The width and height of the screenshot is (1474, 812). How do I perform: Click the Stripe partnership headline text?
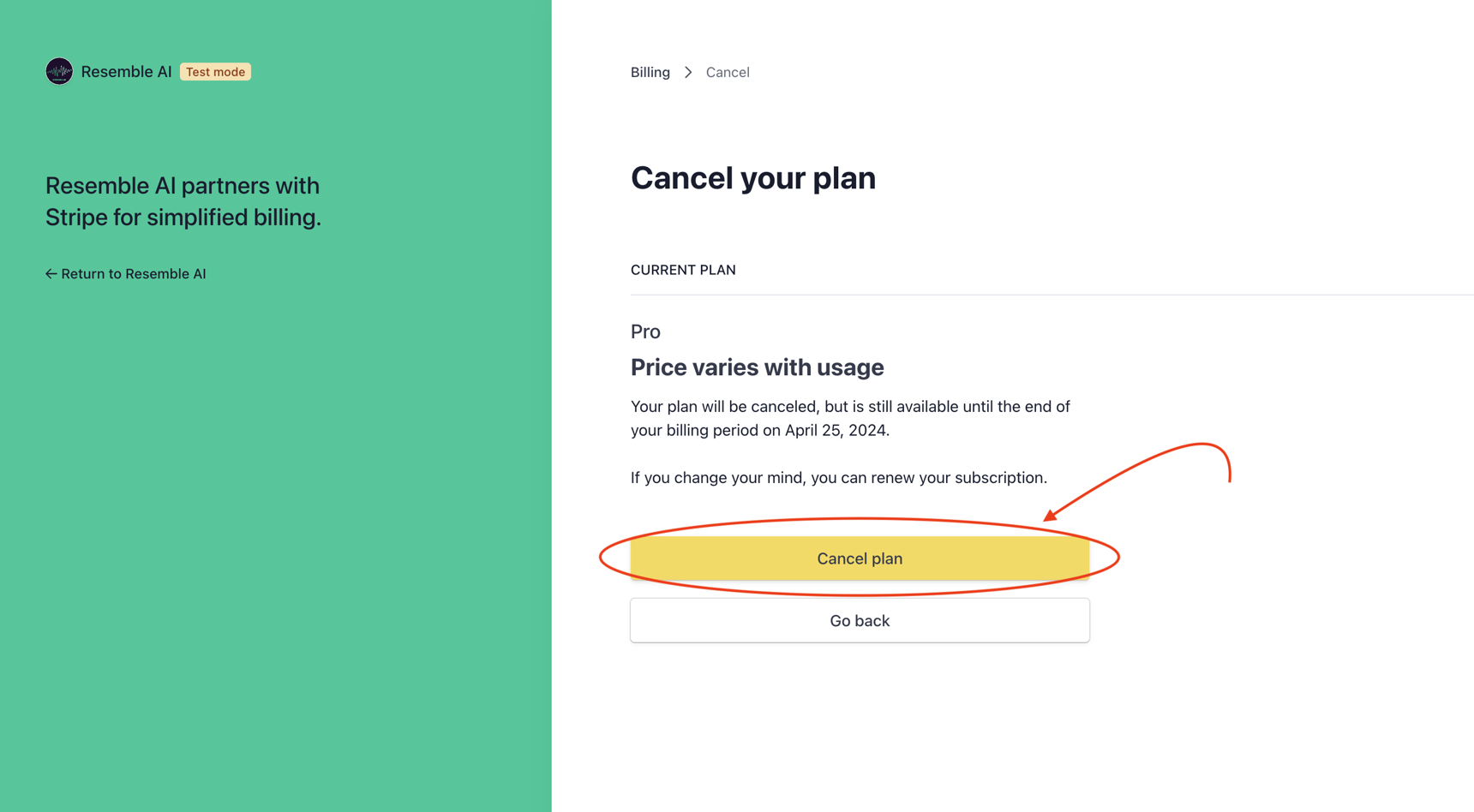pos(183,201)
